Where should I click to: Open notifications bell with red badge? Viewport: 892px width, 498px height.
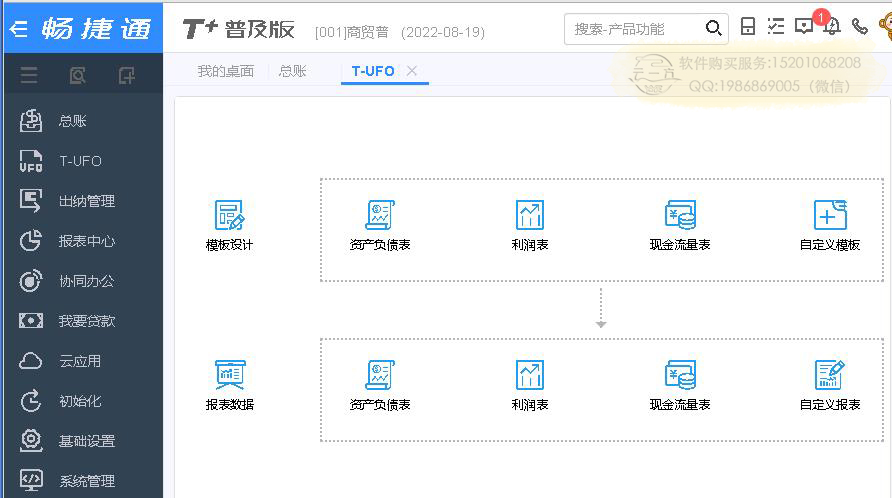[x=831, y=25]
